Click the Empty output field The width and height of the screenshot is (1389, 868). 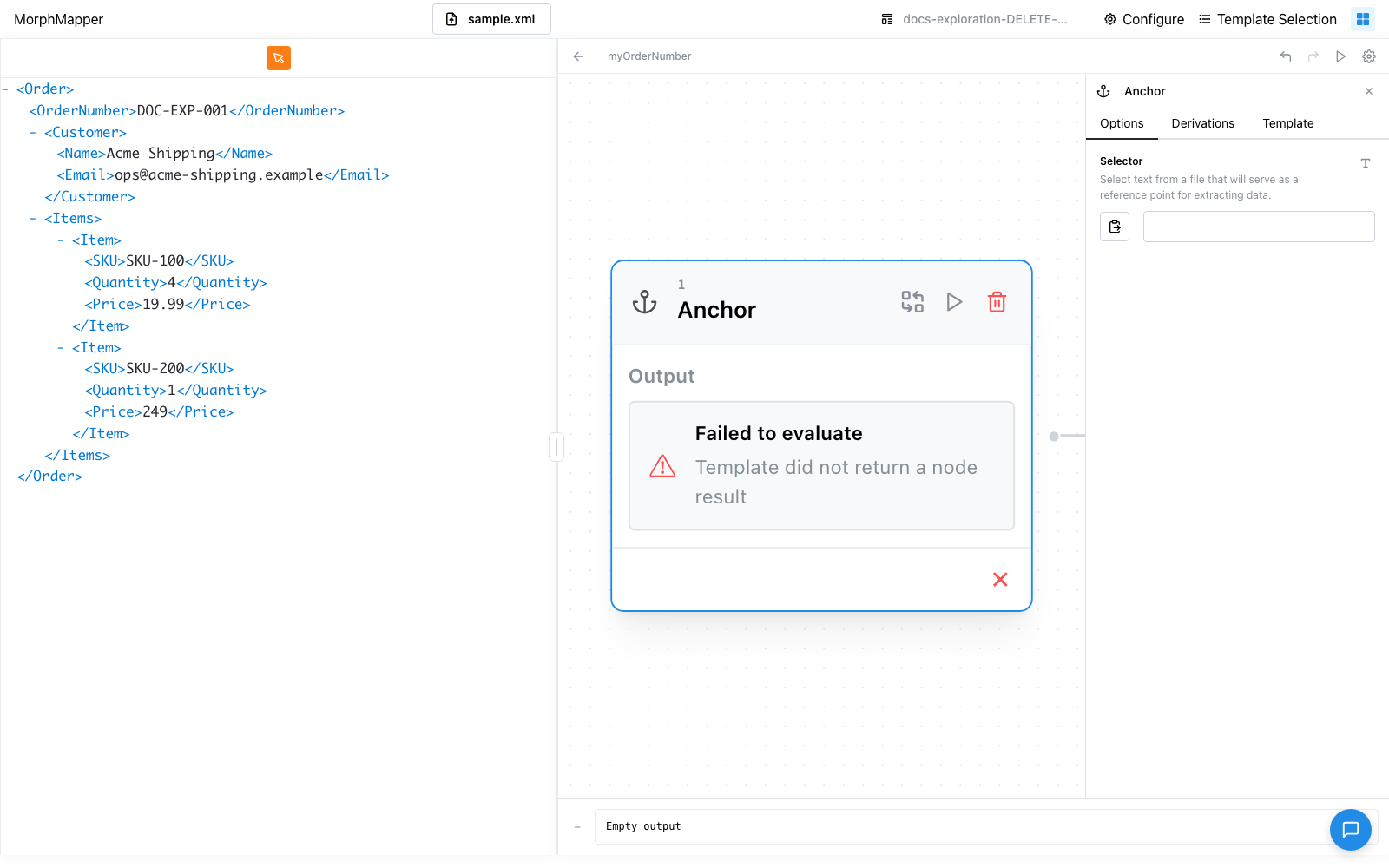click(986, 827)
